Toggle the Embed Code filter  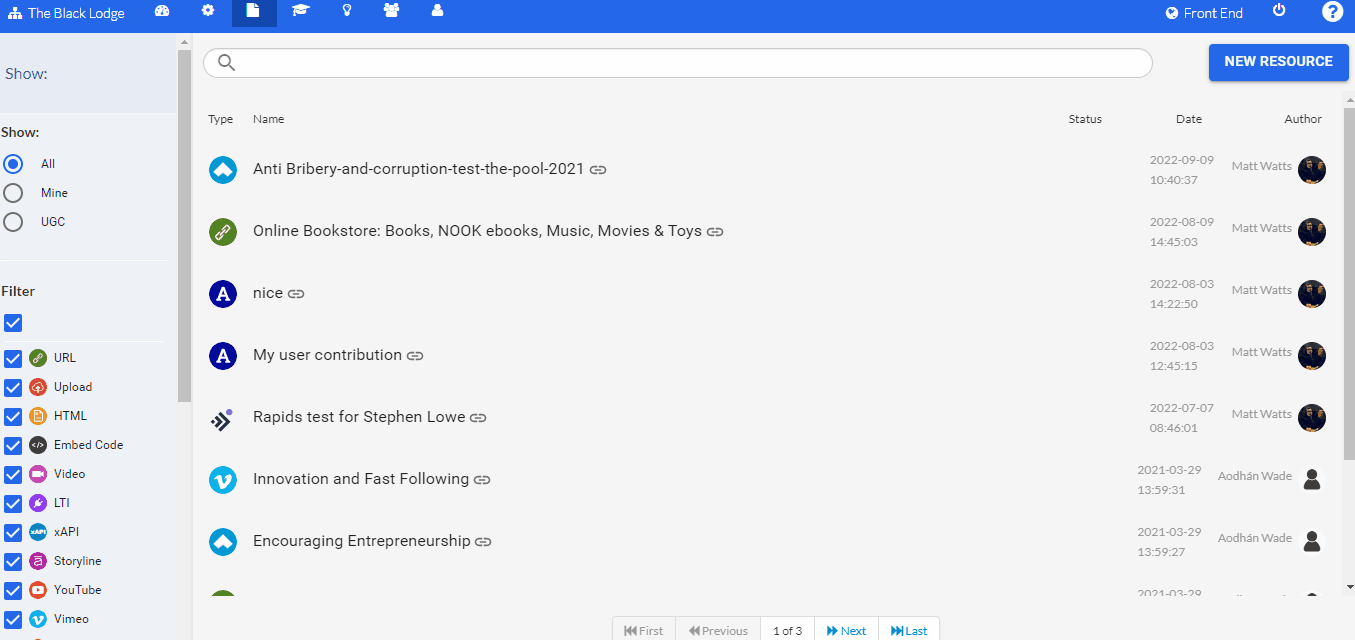12,445
